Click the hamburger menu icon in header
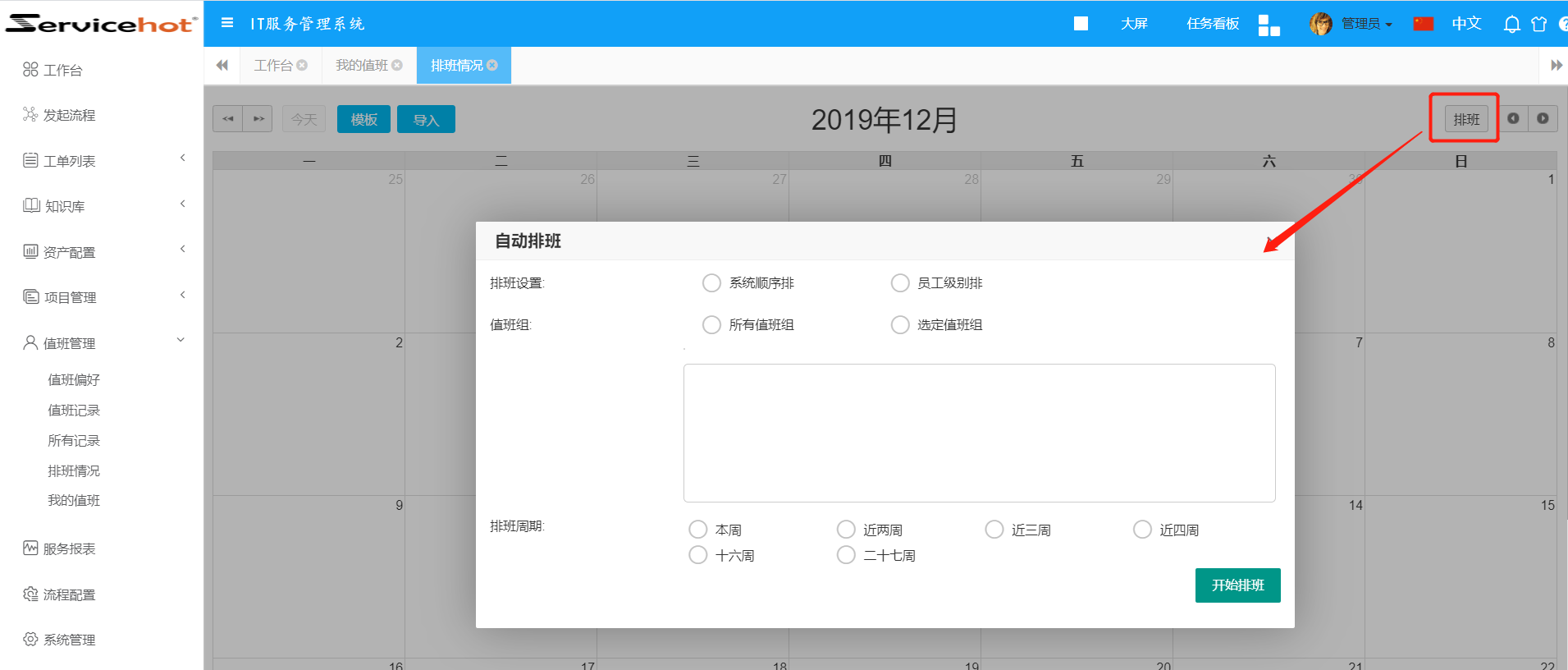The width and height of the screenshot is (1568, 670). [x=227, y=23]
